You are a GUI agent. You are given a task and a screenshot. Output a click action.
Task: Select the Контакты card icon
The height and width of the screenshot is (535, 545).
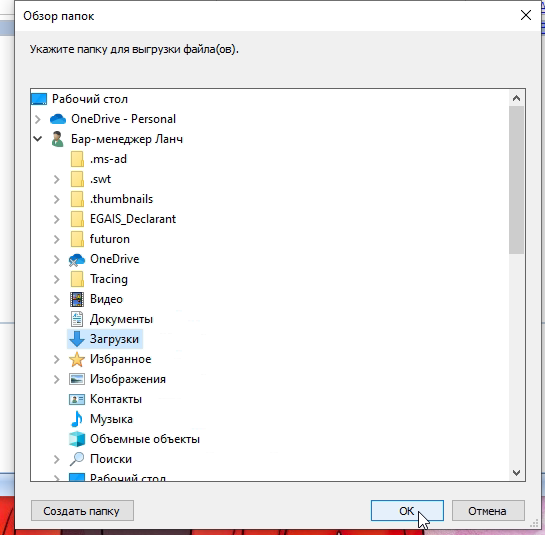[x=77, y=399]
